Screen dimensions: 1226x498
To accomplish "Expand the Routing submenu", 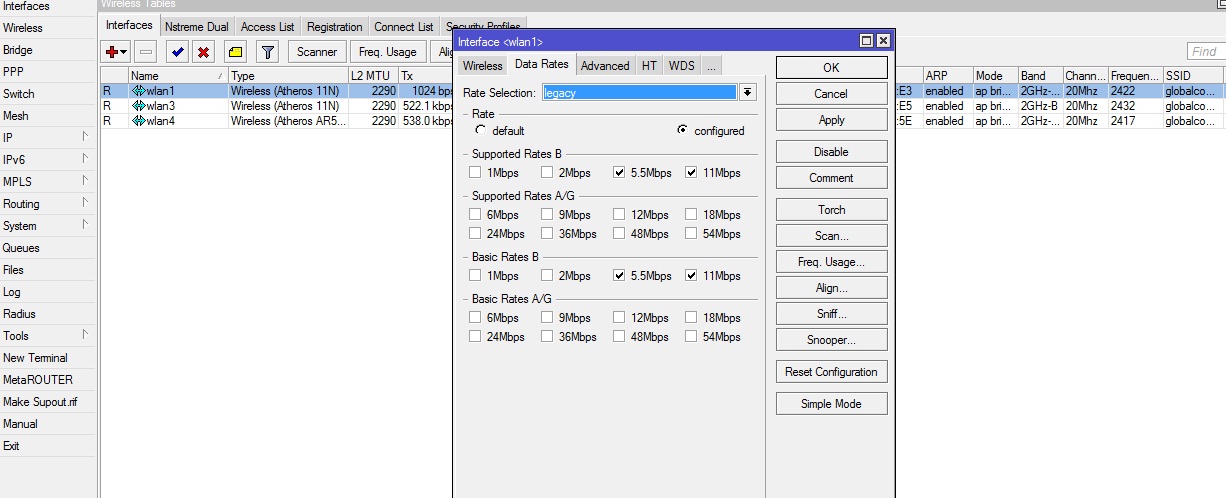I will click(x=85, y=203).
